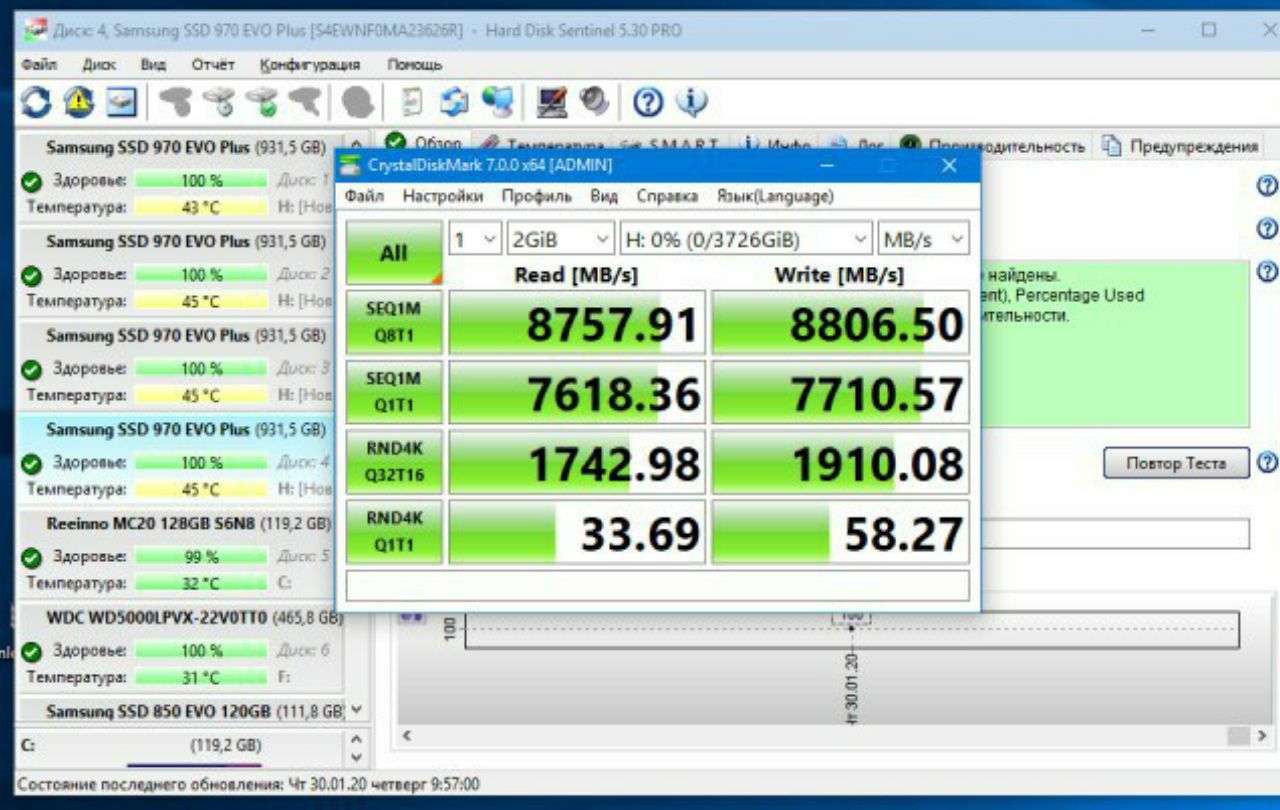The image size is (1280, 810).
Task: Click the blue question mark Help toolbar icon
Action: click(648, 101)
